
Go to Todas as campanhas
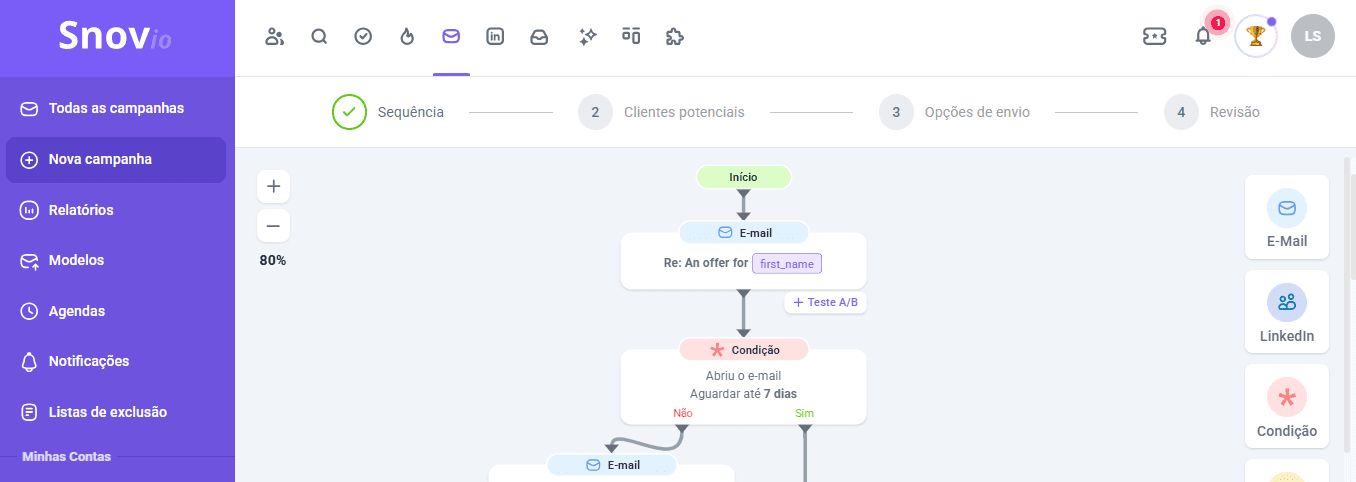click(116, 108)
